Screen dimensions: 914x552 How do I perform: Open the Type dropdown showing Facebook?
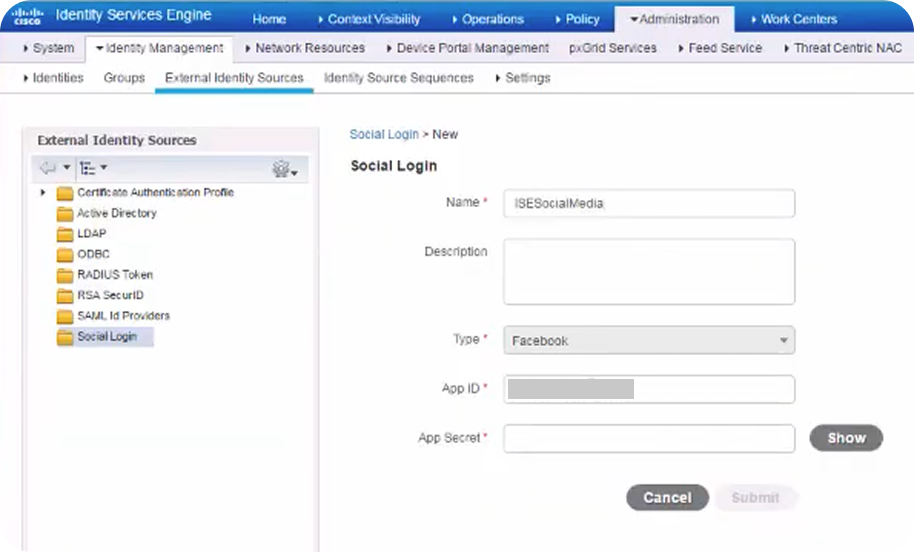649,340
